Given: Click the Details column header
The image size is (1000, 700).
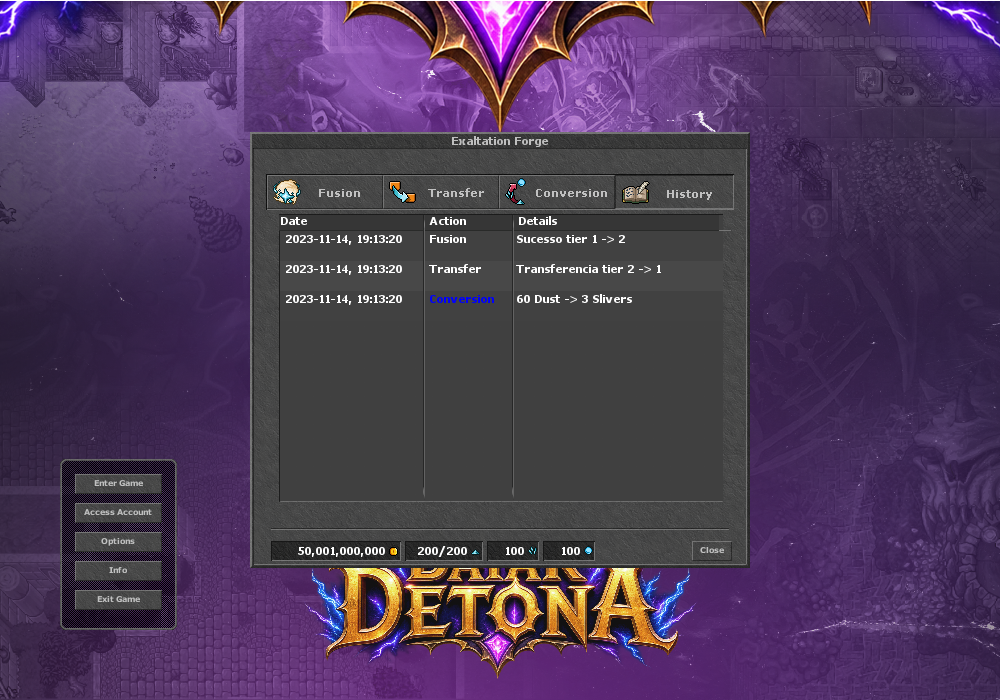Looking at the screenshot, I should tap(616, 221).
